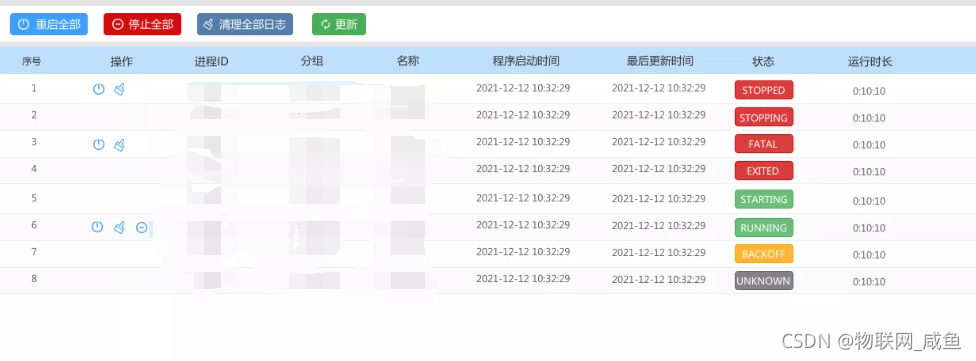Select the EXITED status badge
Image resolution: width=976 pixels, height=361 pixels.
[x=764, y=171]
